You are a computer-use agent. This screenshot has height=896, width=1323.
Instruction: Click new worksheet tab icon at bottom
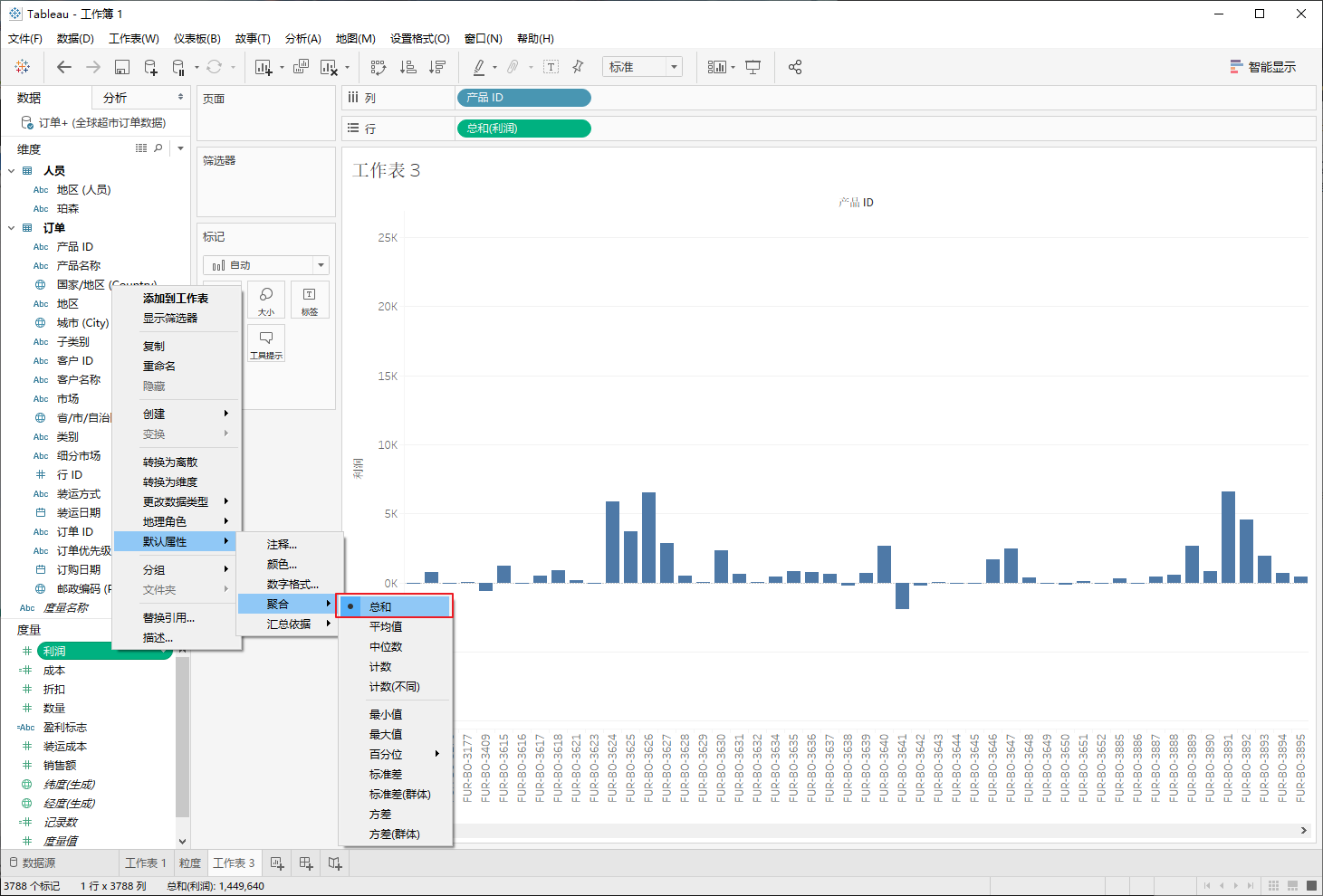pyautogui.click(x=277, y=863)
